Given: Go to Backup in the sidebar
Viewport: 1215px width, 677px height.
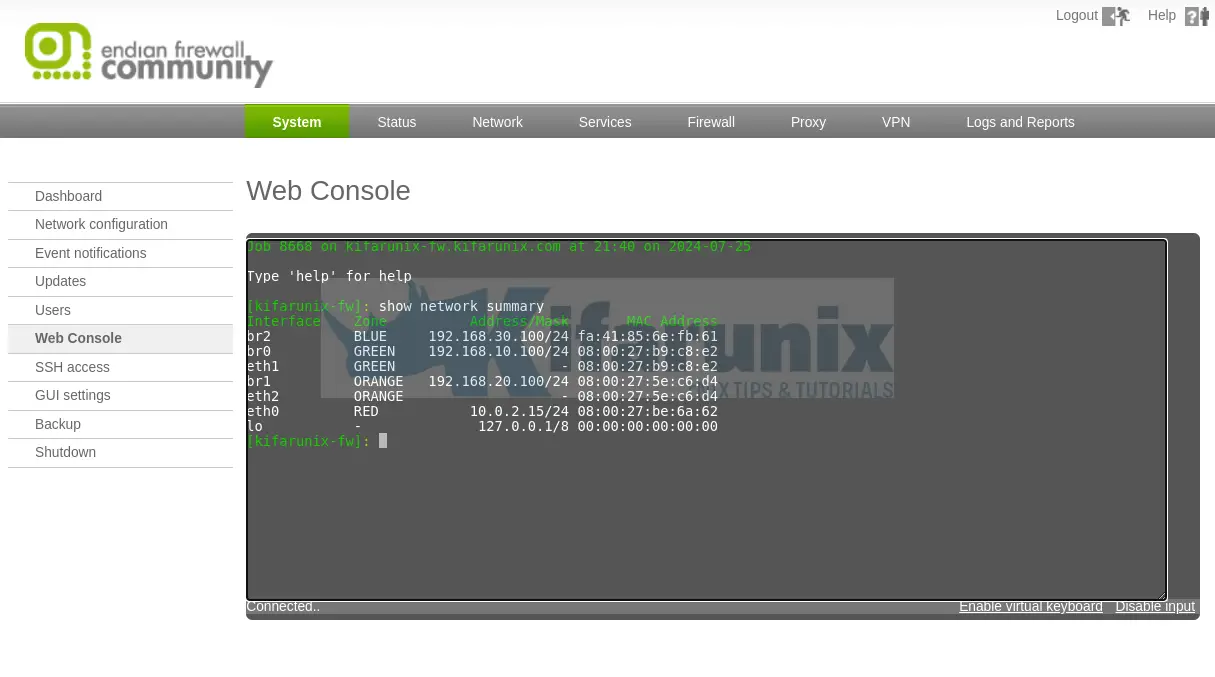Looking at the screenshot, I should click(120, 424).
